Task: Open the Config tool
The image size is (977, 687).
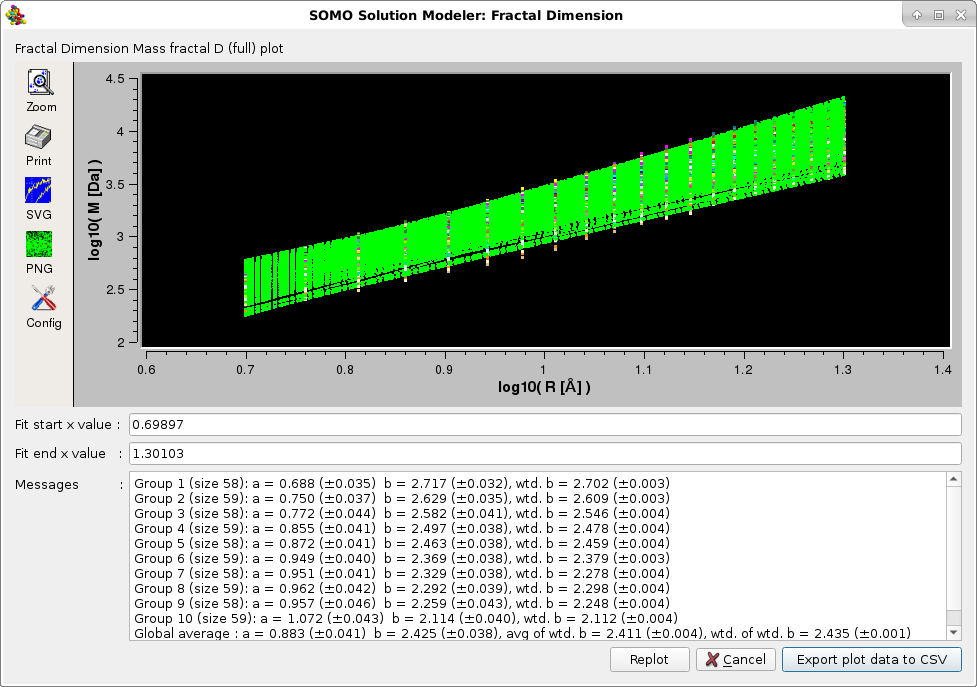Action: tap(42, 298)
